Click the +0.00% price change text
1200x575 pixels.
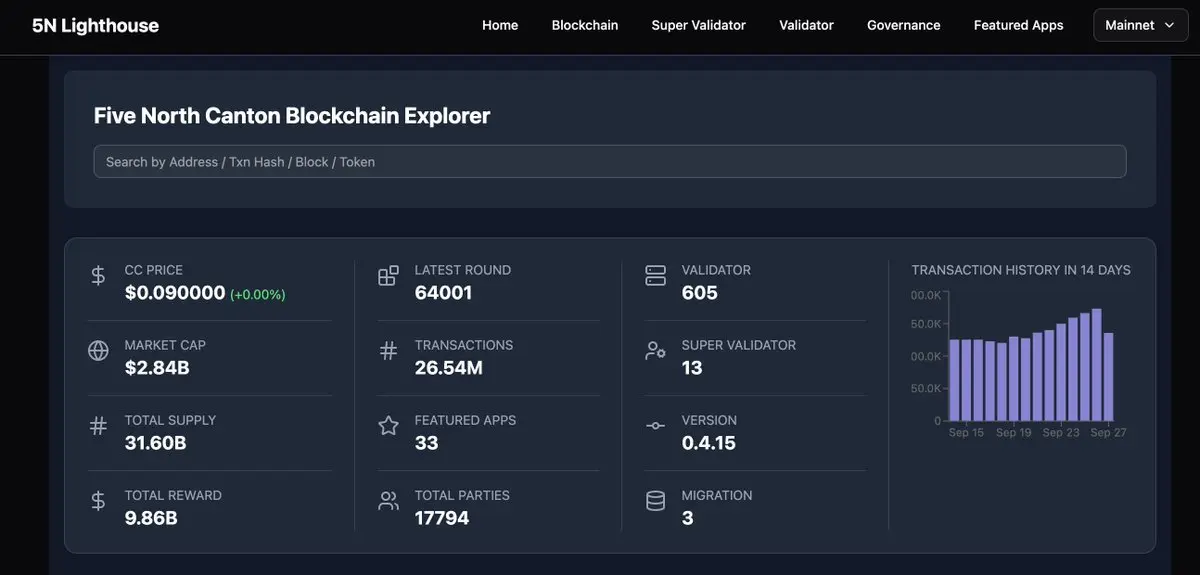click(x=258, y=295)
